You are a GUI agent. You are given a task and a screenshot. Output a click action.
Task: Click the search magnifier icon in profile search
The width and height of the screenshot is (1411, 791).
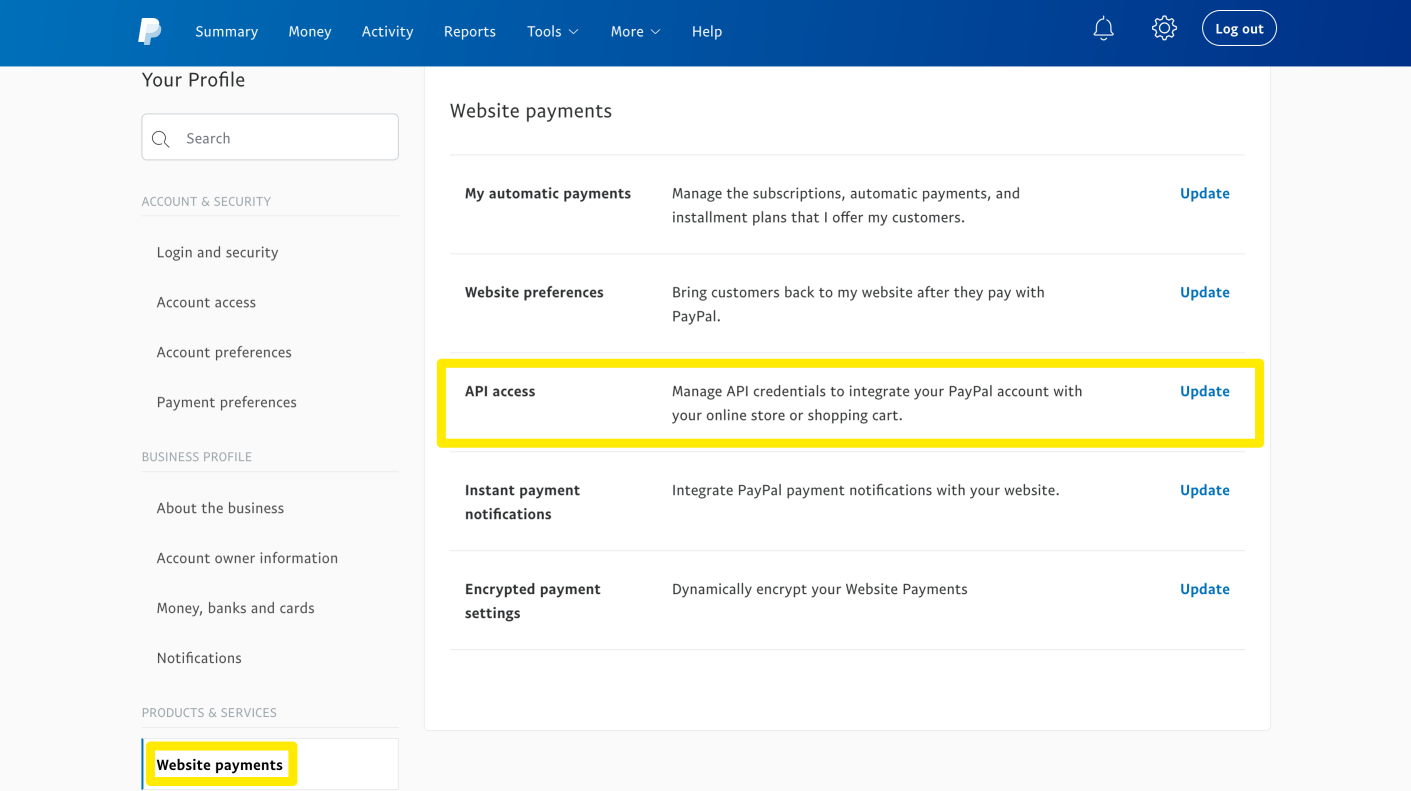(161, 139)
